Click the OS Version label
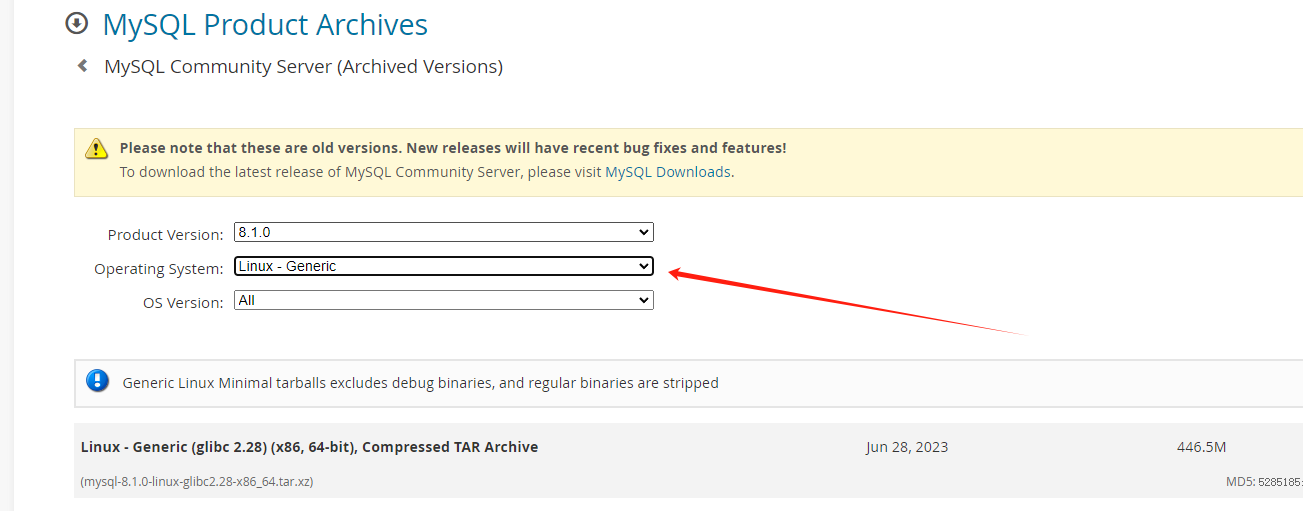 [x=183, y=303]
